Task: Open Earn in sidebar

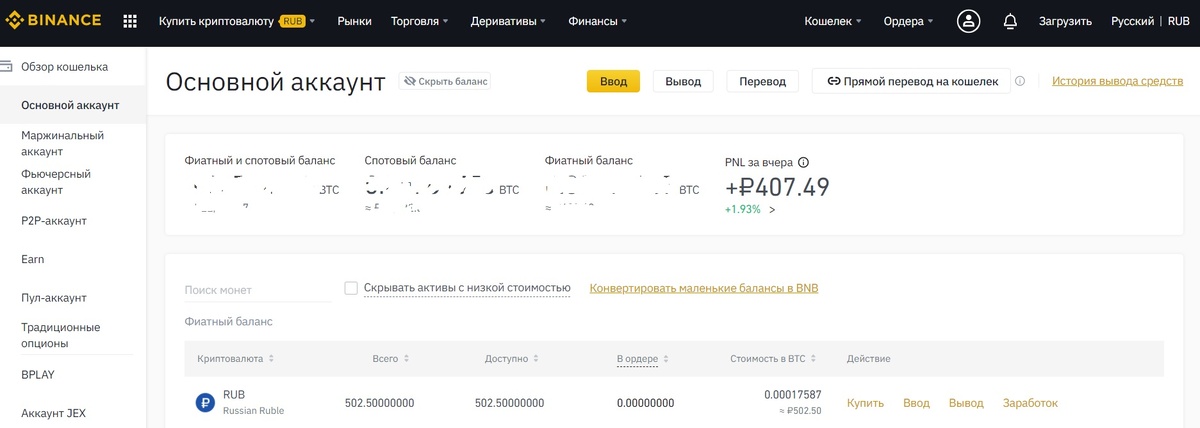Action: pyautogui.click(x=33, y=259)
